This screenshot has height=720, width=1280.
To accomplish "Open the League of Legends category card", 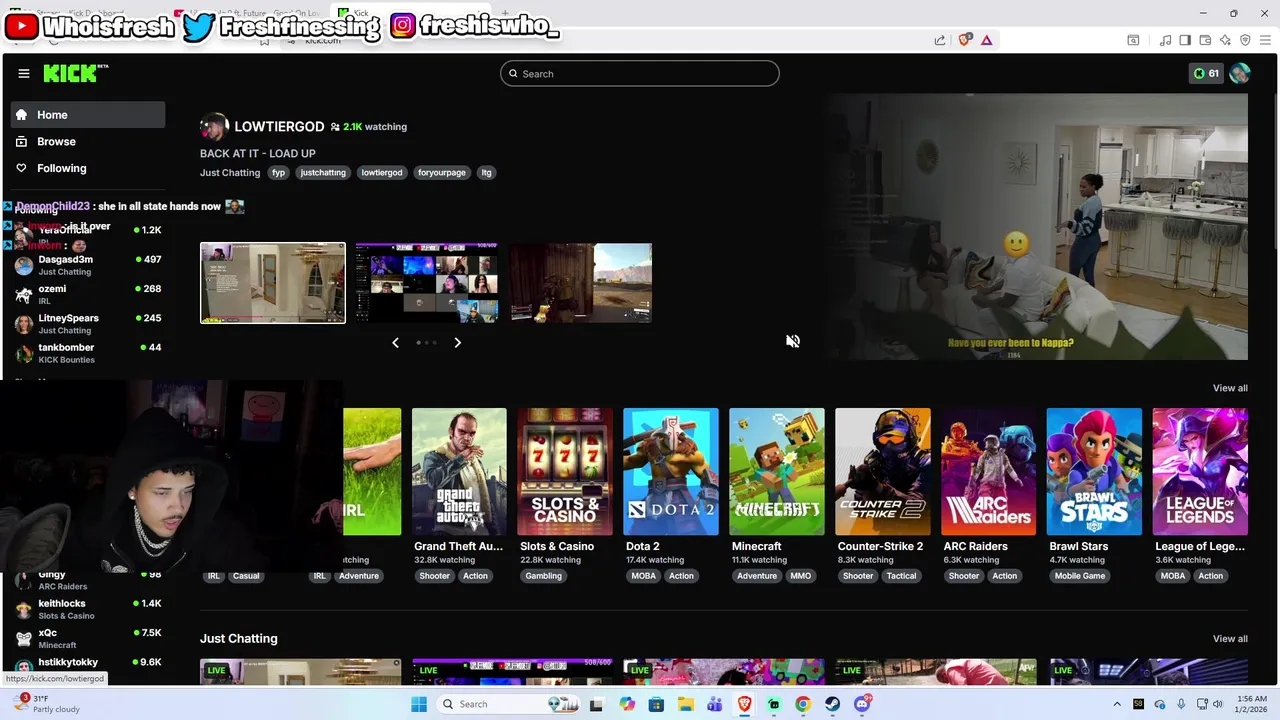I will 1200,471.
